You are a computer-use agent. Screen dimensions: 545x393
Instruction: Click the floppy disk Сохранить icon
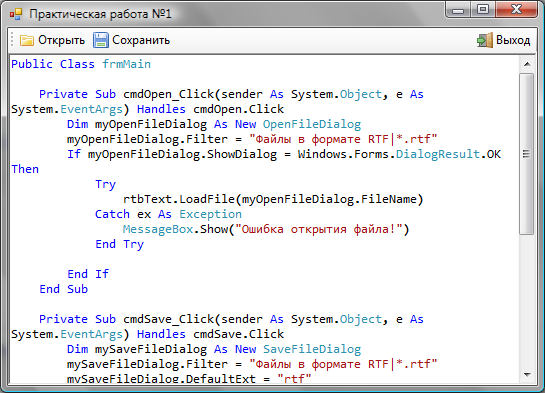pos(101,40)
